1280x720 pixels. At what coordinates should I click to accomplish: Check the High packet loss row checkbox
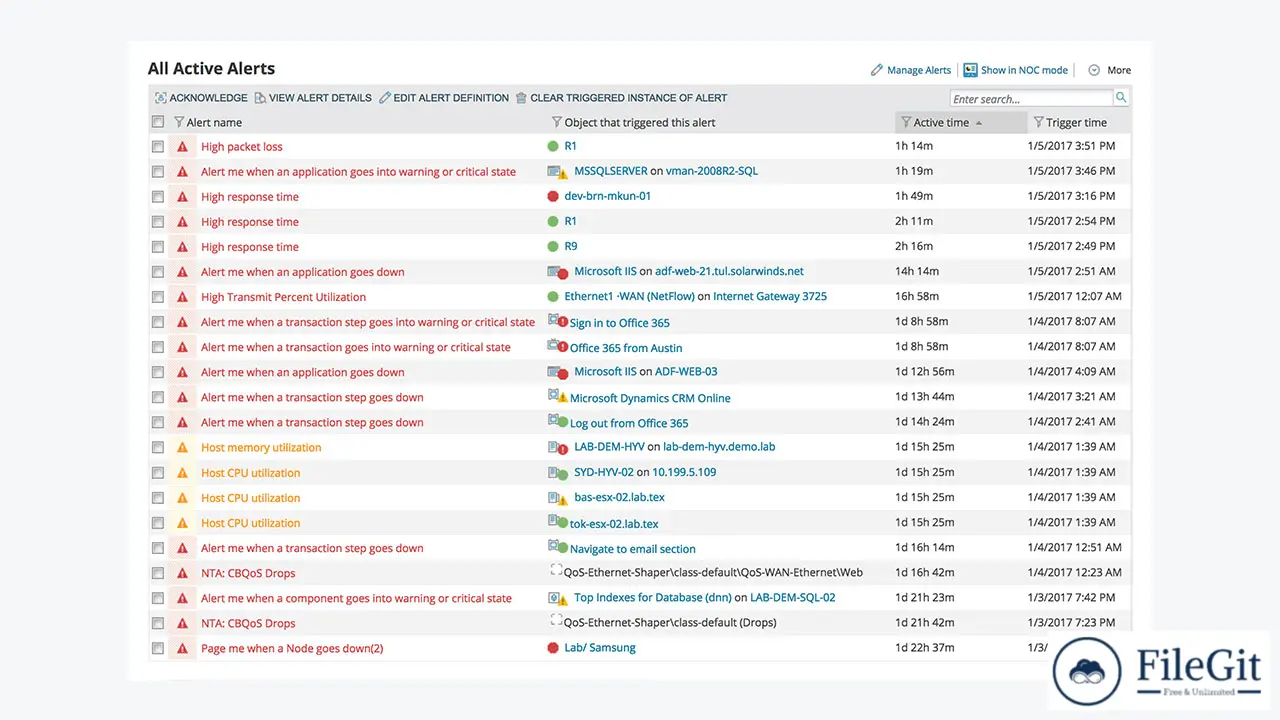pos(158,146)
